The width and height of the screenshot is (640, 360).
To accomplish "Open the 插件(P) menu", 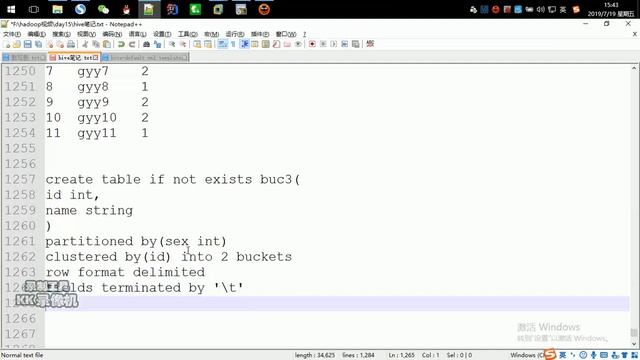I will [260, 34].
